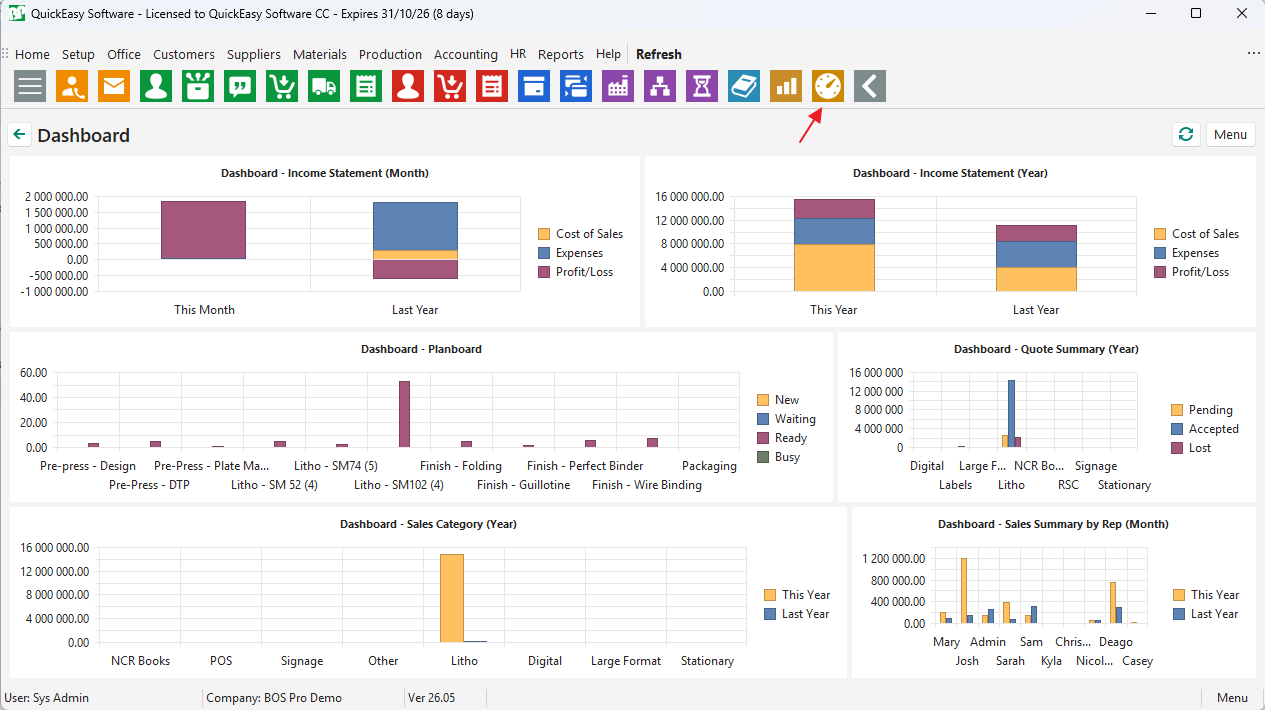Screen dimensions: 1265x710
Task: Click 'User: Sys Admin' in status bar
Action: click(x=46, y=697)
